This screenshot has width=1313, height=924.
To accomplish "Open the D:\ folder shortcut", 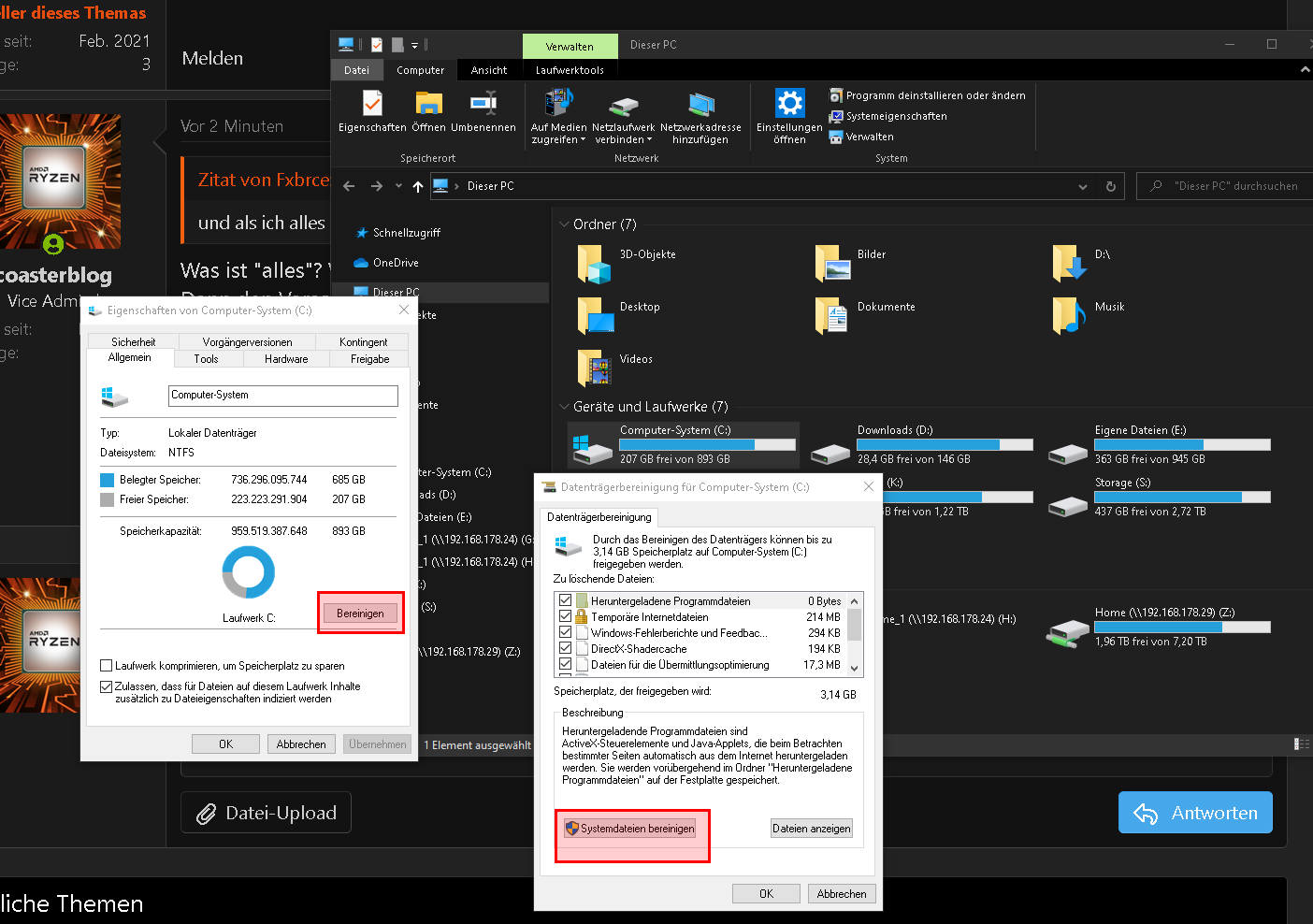I will coord(1070,264).
